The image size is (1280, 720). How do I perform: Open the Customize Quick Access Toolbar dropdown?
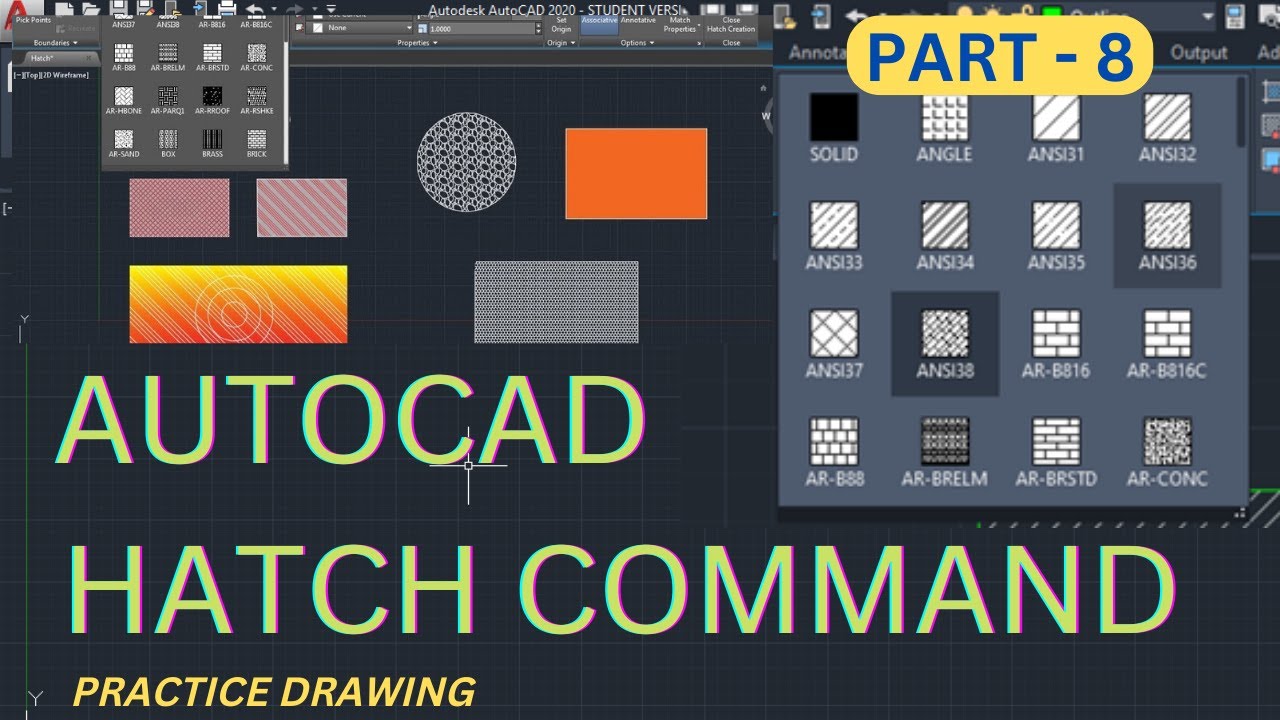331,9
